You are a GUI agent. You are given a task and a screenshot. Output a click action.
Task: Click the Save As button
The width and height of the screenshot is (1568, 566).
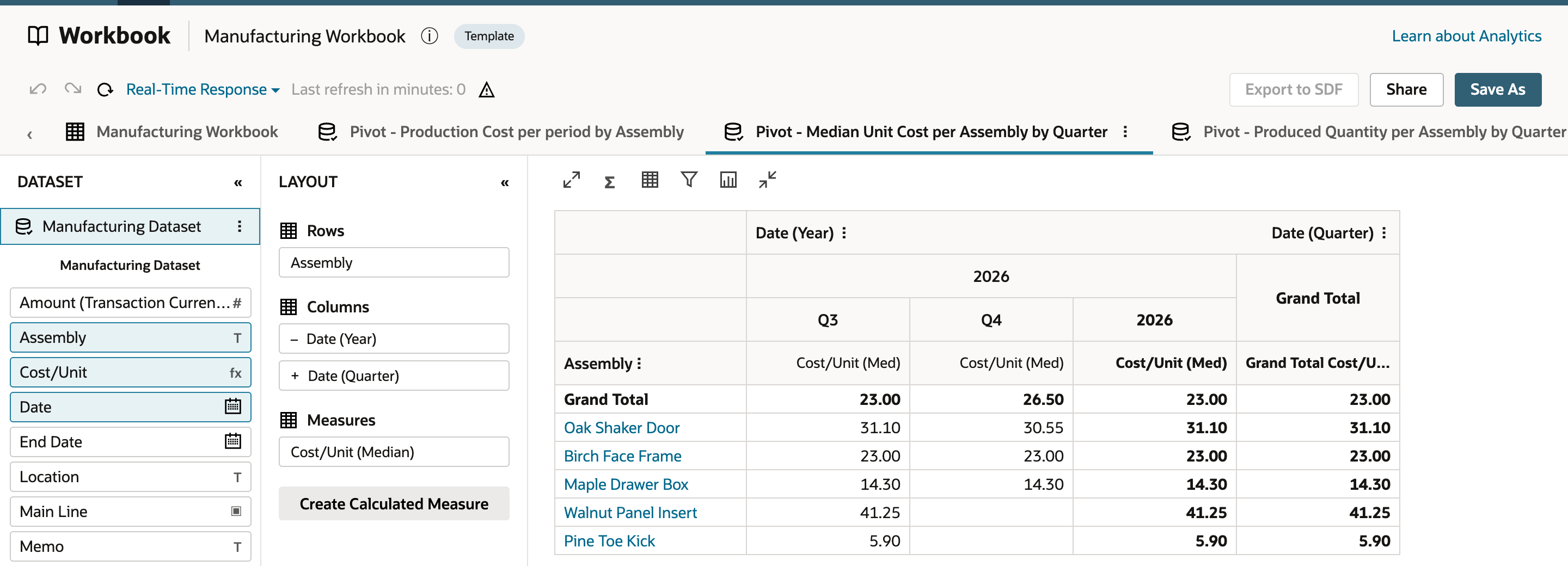click(x=1497, y=89)
